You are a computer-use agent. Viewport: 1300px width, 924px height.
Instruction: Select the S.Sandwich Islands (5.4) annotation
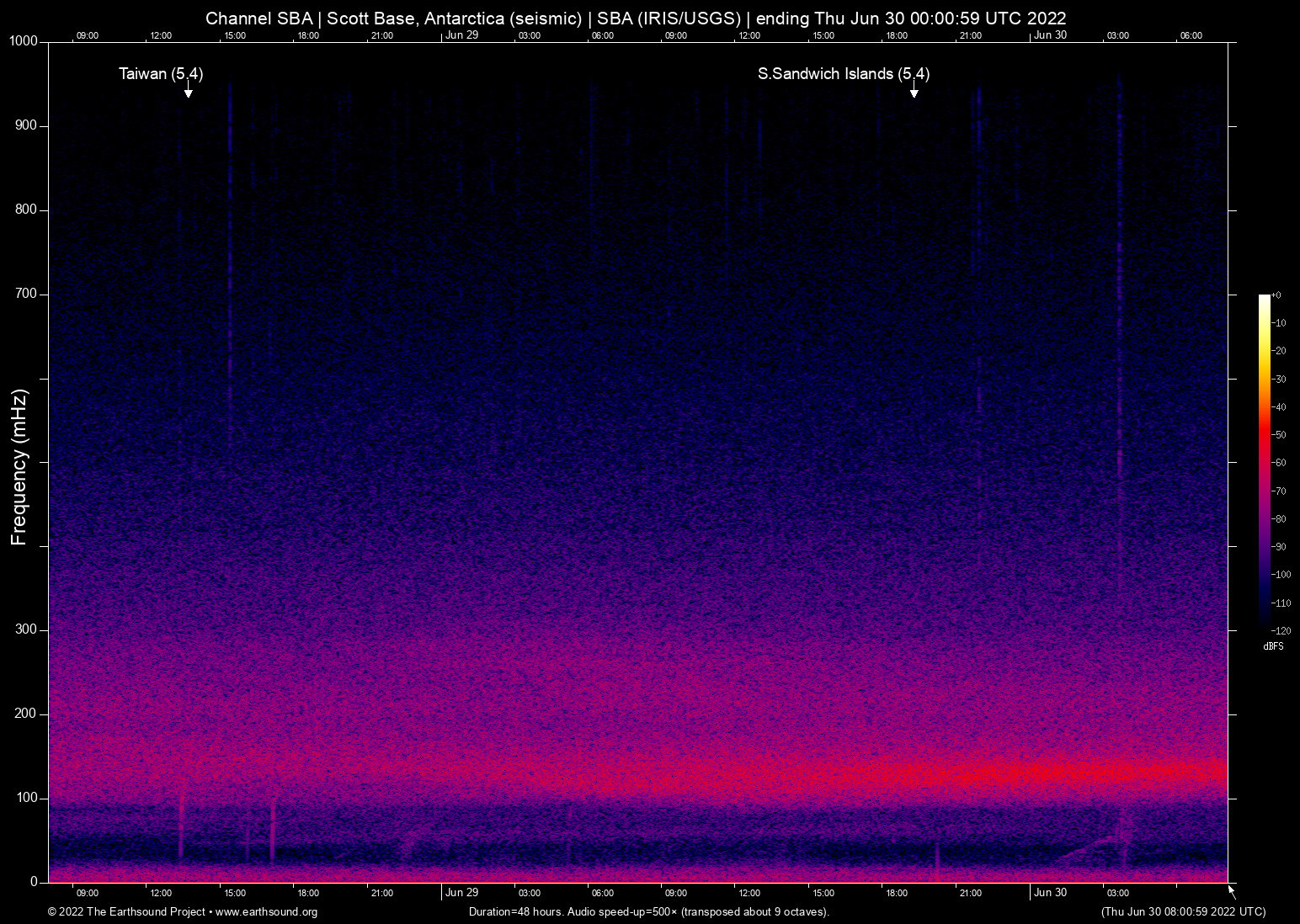[x=843, y=74]
